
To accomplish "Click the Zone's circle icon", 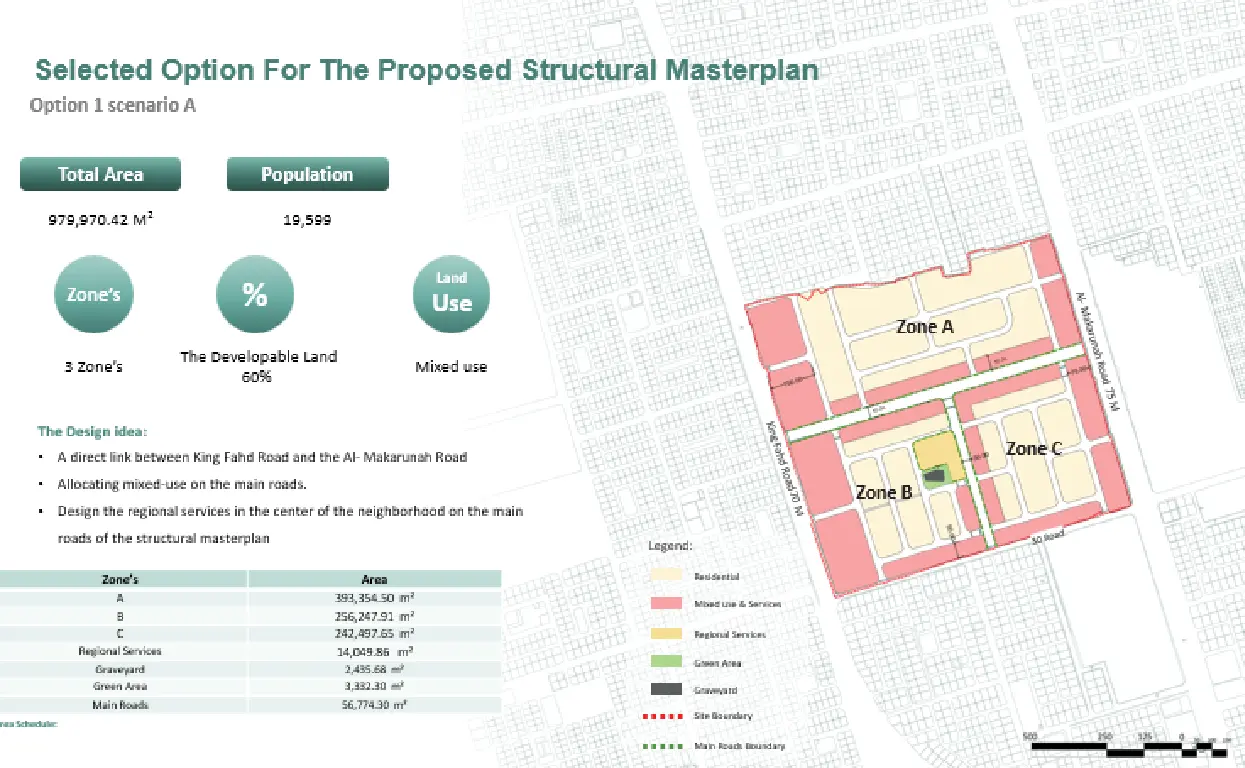I will coord(93,294).
